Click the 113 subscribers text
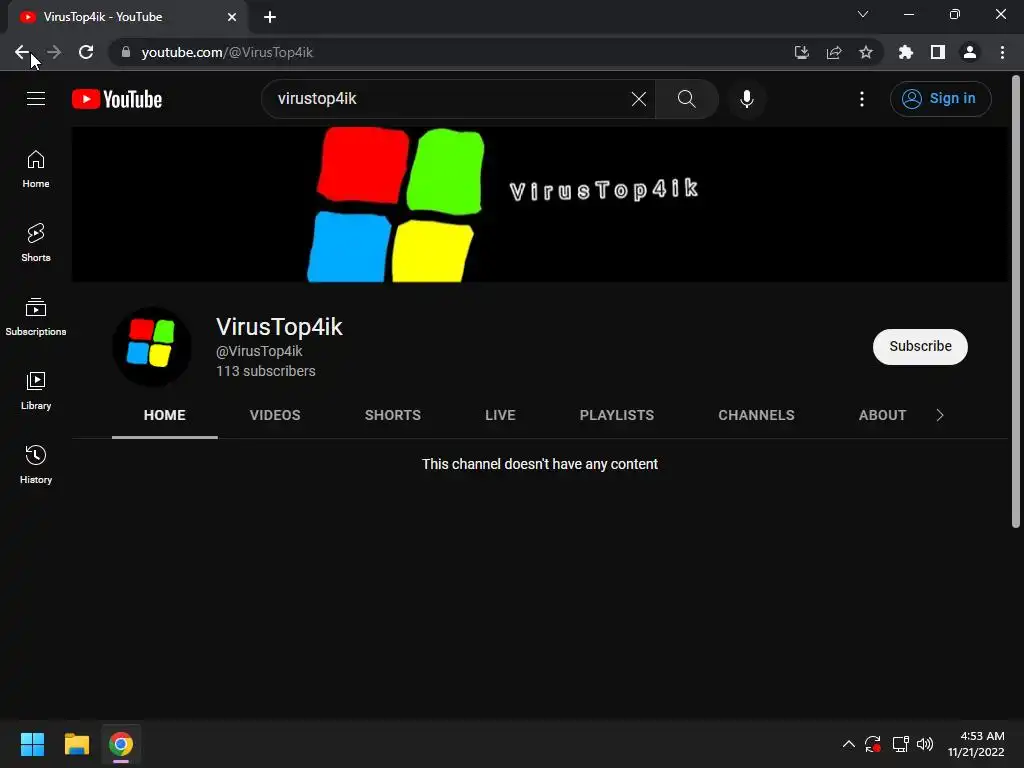 tap(266, 371)
